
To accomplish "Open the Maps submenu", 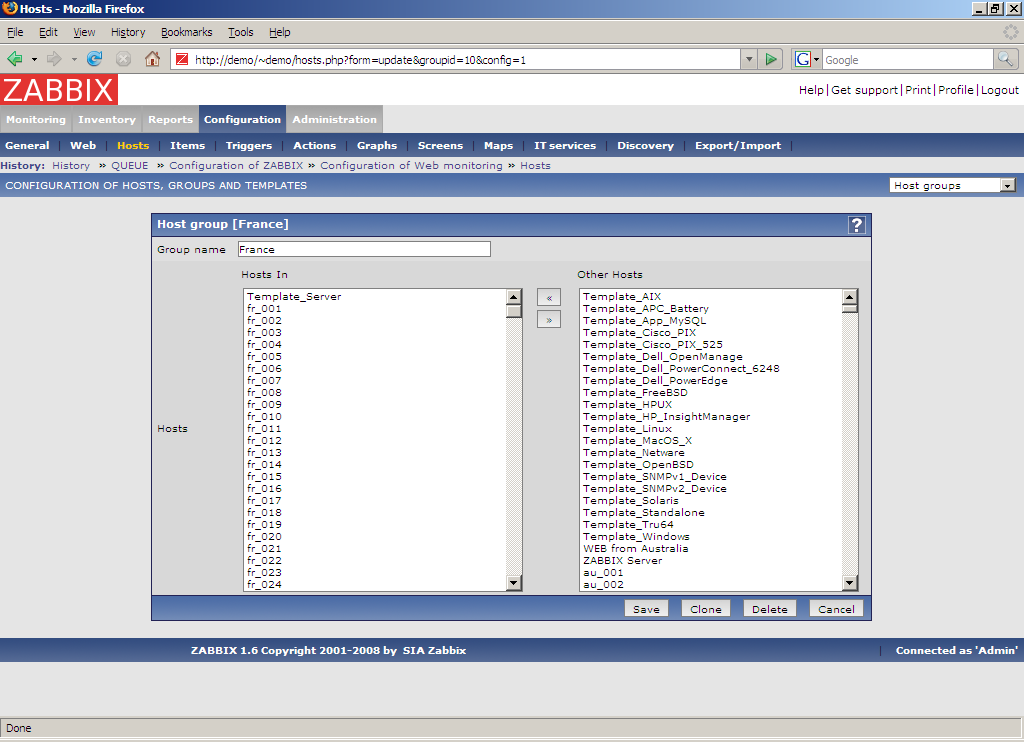I will [498, 146].
